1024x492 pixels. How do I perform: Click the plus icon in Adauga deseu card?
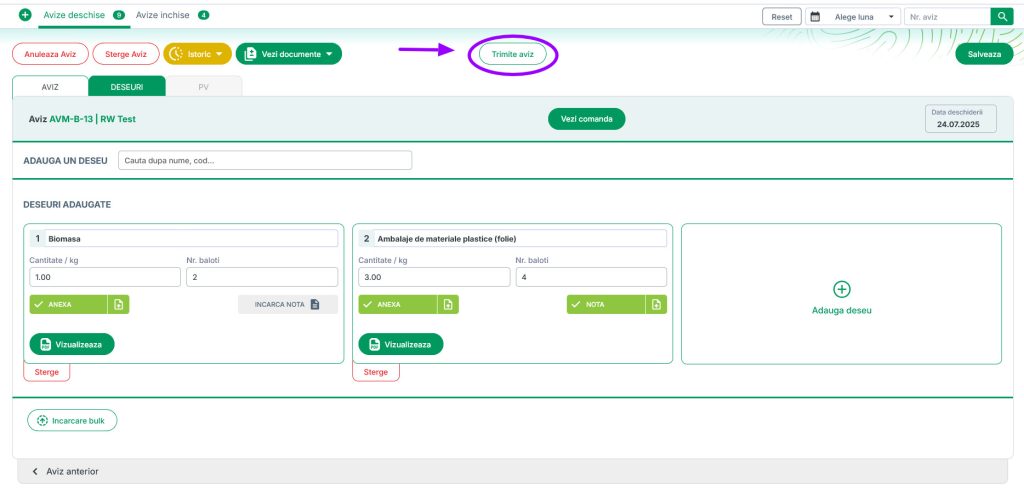(841, 289)
